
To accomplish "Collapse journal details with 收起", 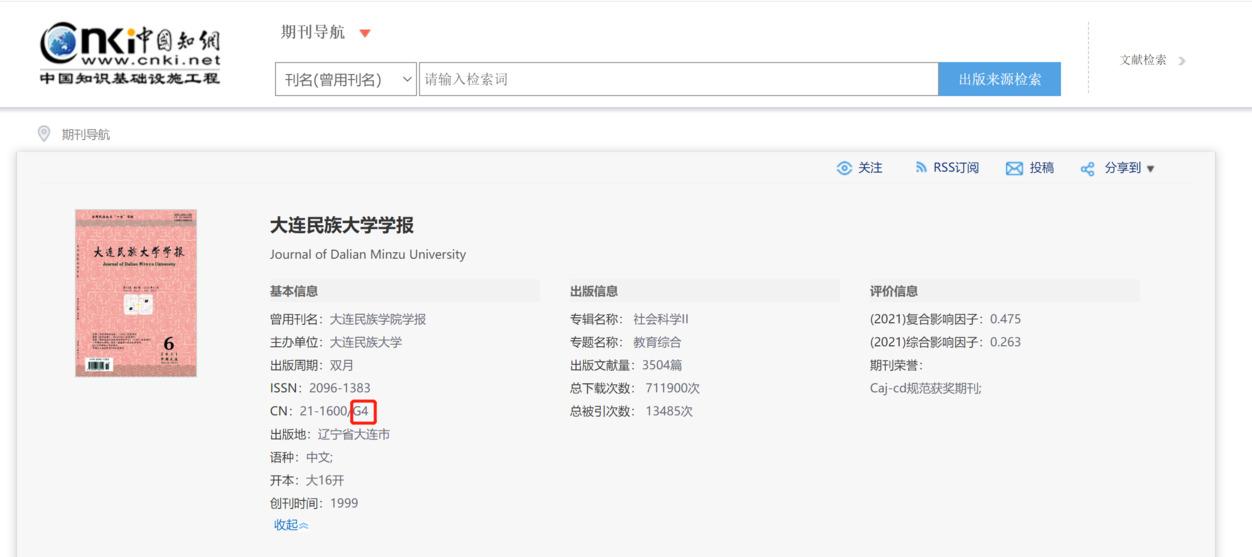I will coord(291,525).
